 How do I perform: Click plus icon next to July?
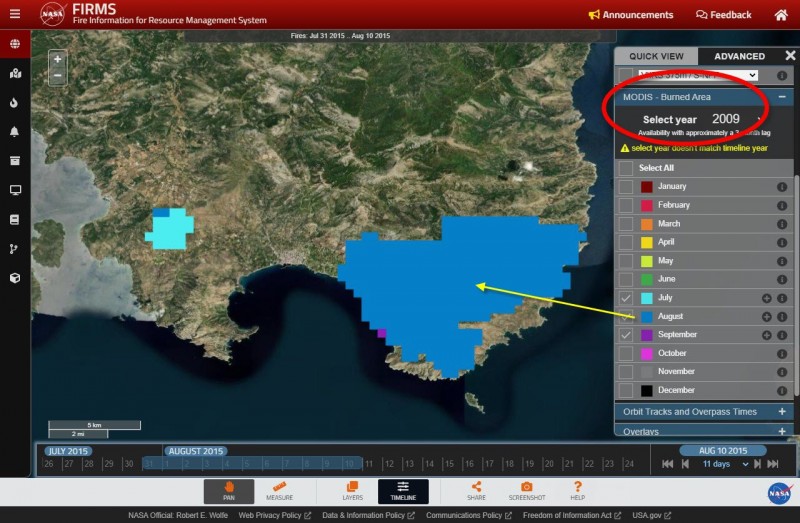[766, 298]
